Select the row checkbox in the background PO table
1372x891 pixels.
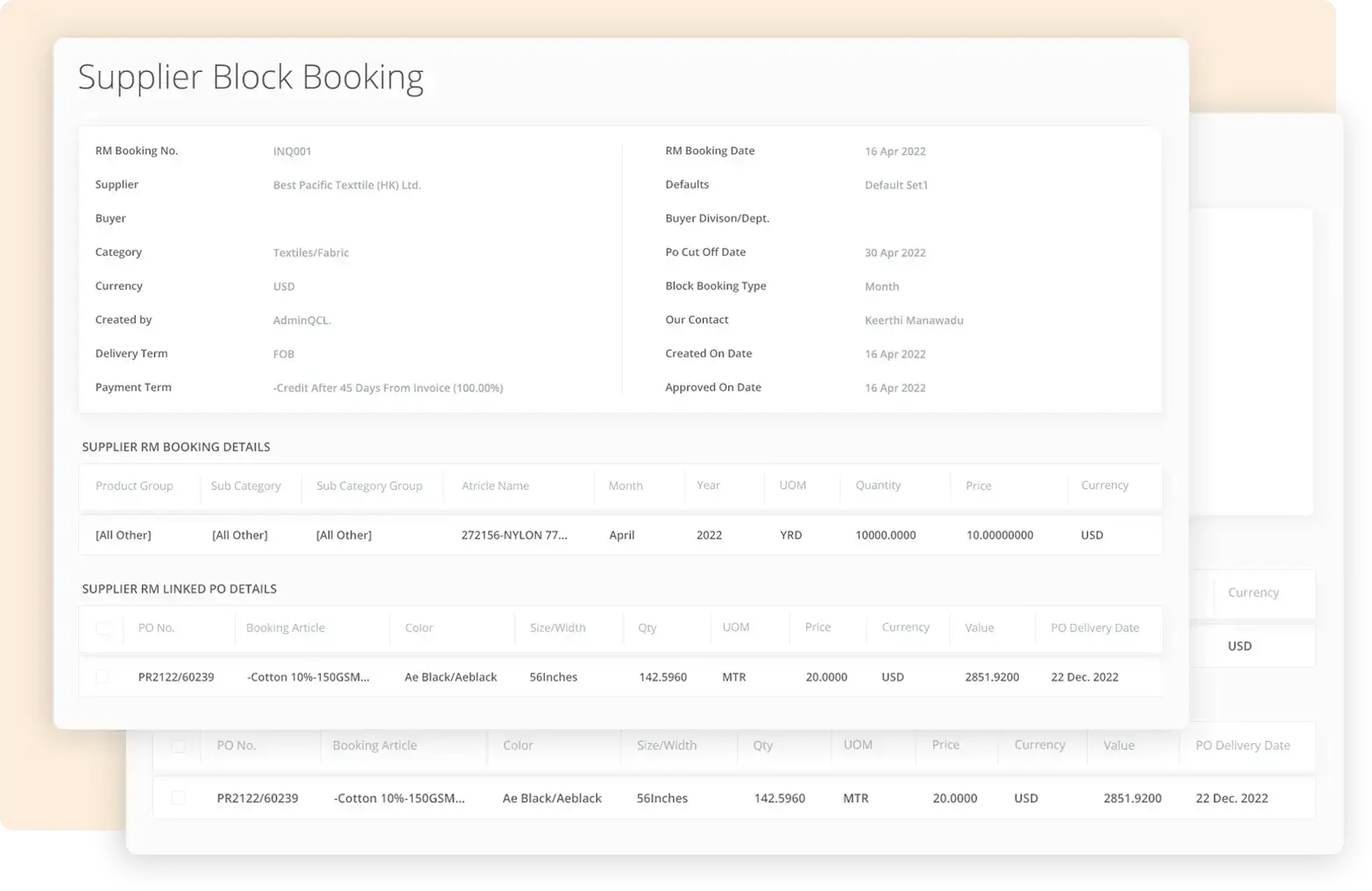(180, 798)
